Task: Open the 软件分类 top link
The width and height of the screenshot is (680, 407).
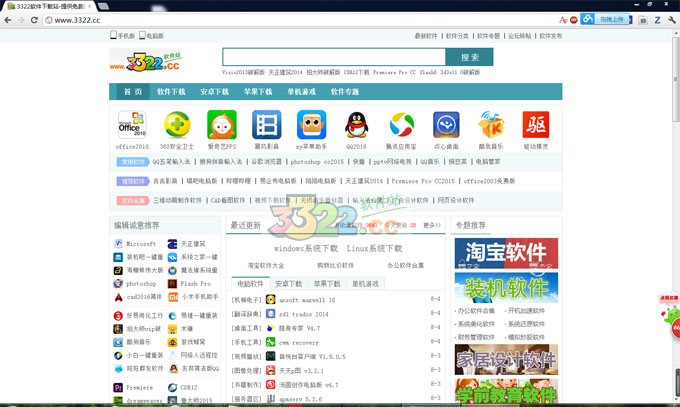Action: click(x=457, y=36)
